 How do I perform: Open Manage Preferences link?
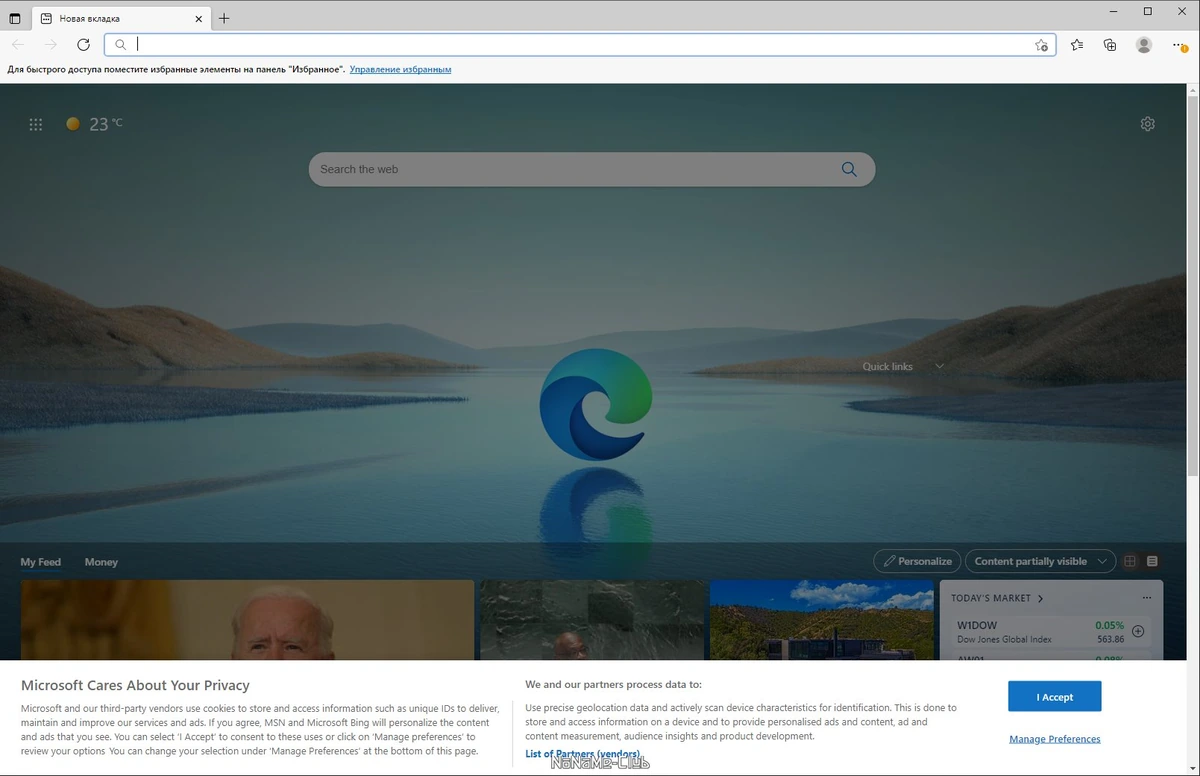point(1054,739)
